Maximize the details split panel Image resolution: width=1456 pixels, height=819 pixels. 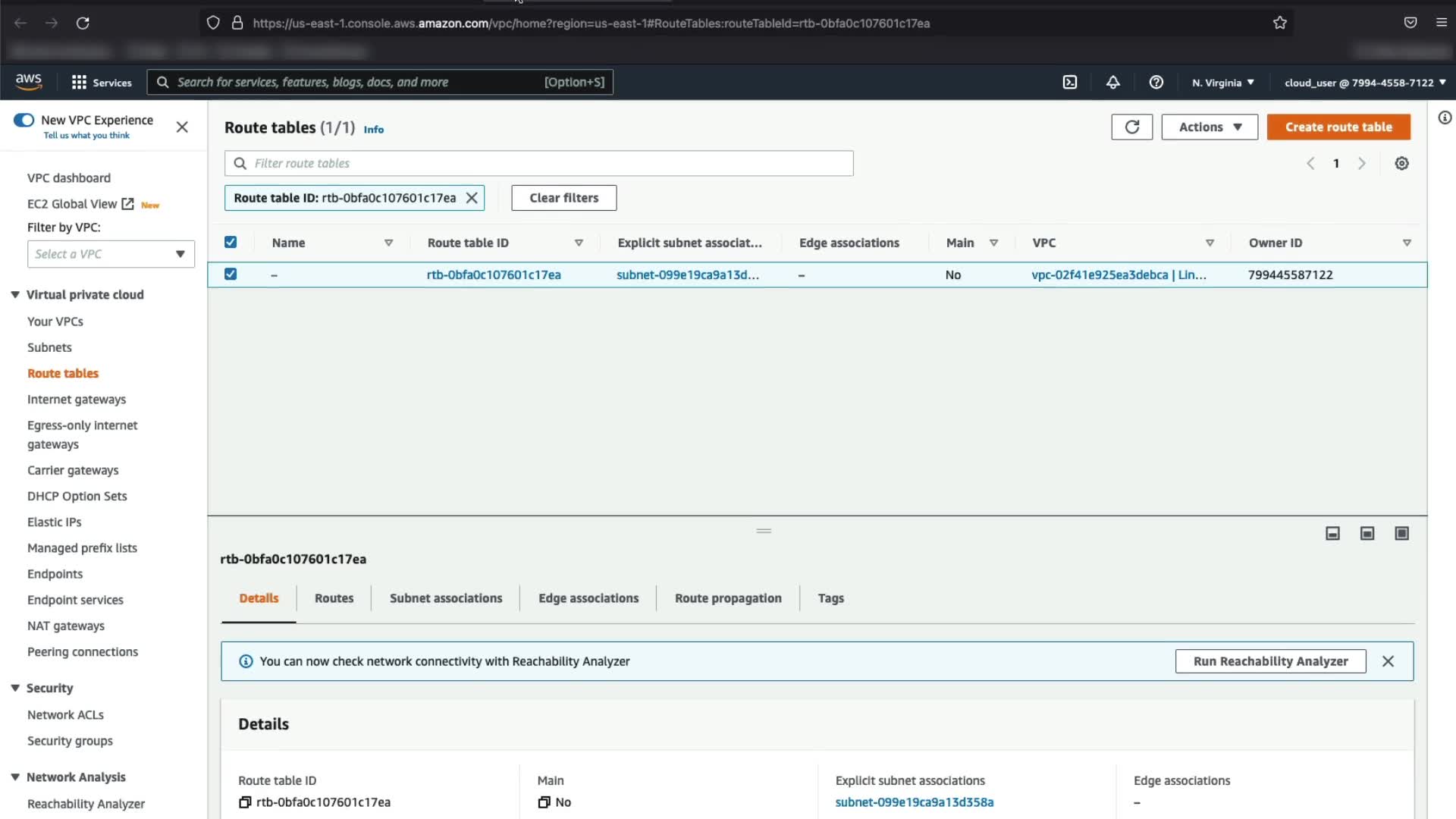click(1401, 534)
